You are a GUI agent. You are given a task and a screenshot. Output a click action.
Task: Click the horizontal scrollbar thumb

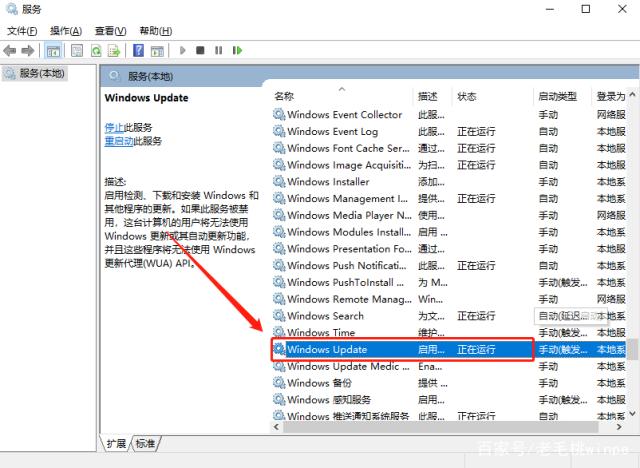coord(441,427)
